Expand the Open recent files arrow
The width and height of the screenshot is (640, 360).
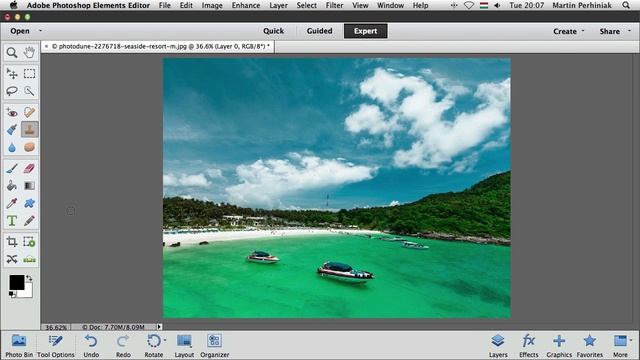click(x=40, y=31)
